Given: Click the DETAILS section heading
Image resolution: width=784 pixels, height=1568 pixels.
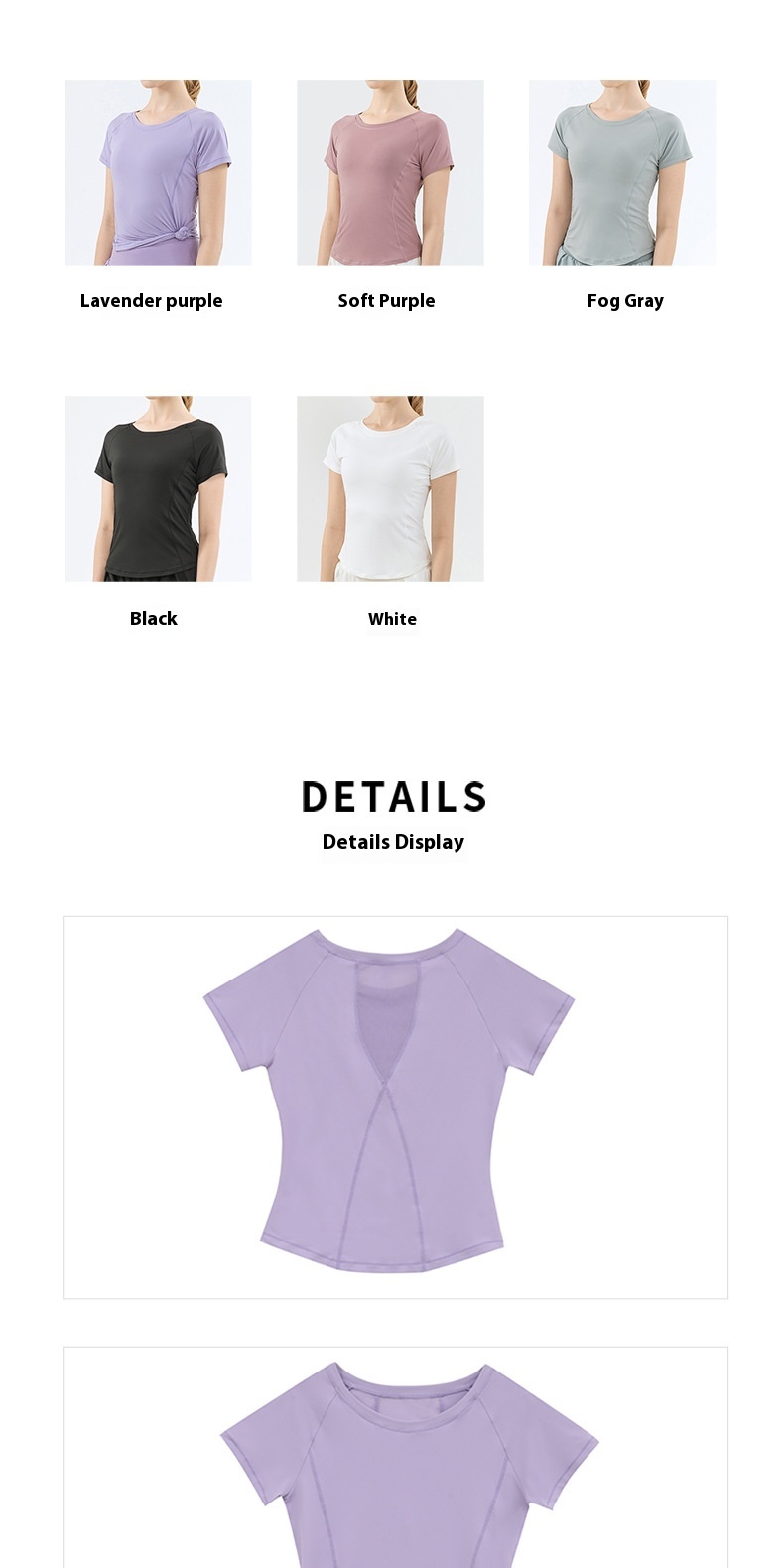Looking at the screenshot, I should tap(394, 796).
